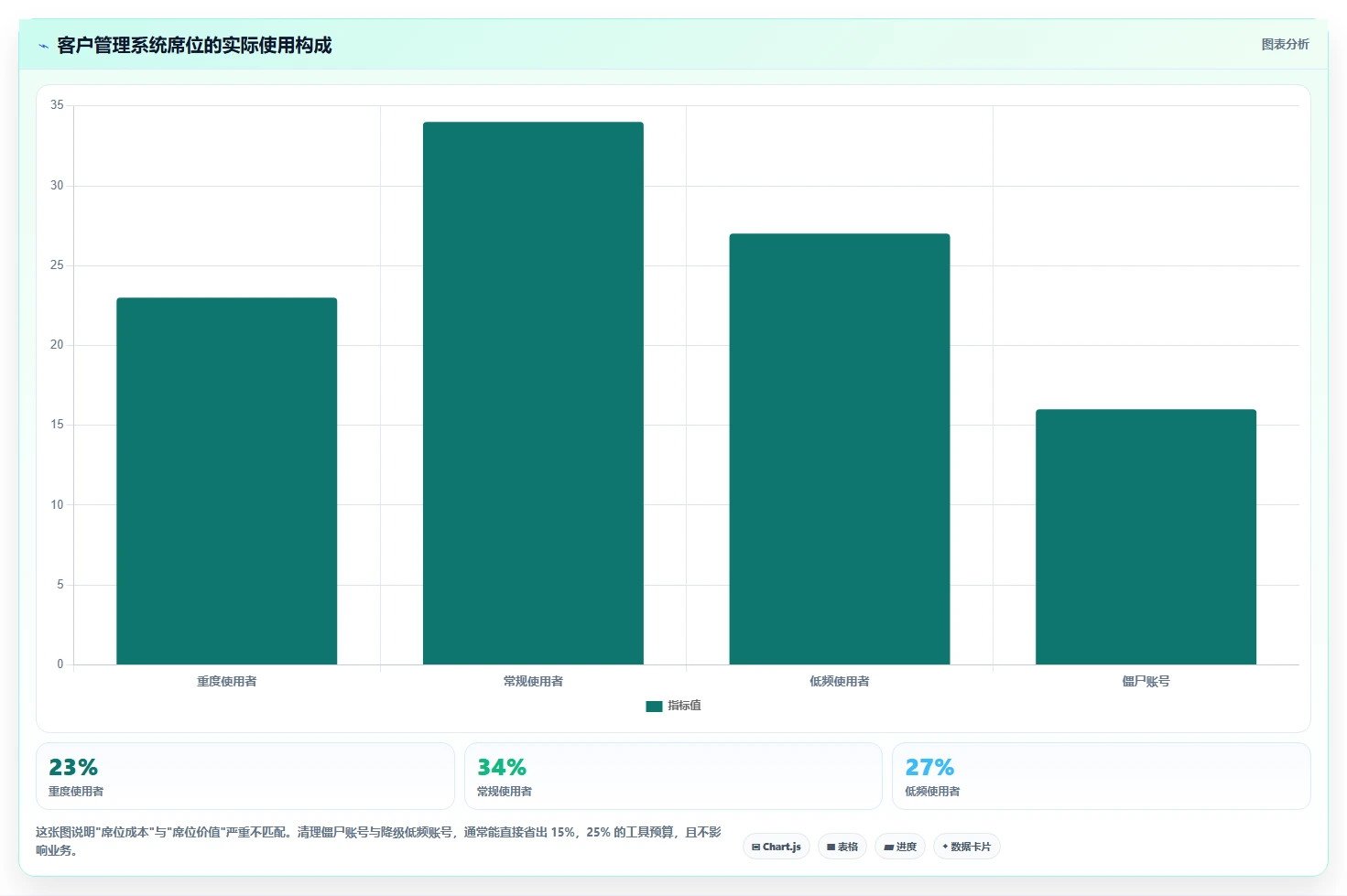Image resolution: width=1347 pixels, height=896 pixels.
Task: Click the y-axis value 35
Action: point(57,105)
